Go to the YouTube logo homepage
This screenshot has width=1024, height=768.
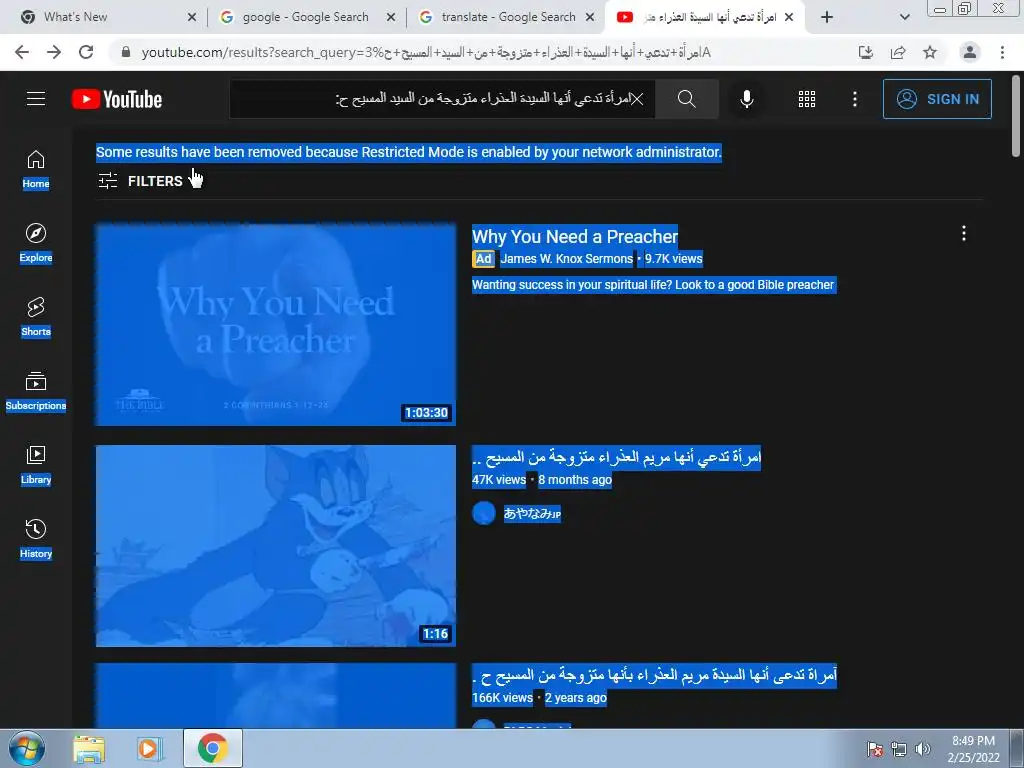117,99
